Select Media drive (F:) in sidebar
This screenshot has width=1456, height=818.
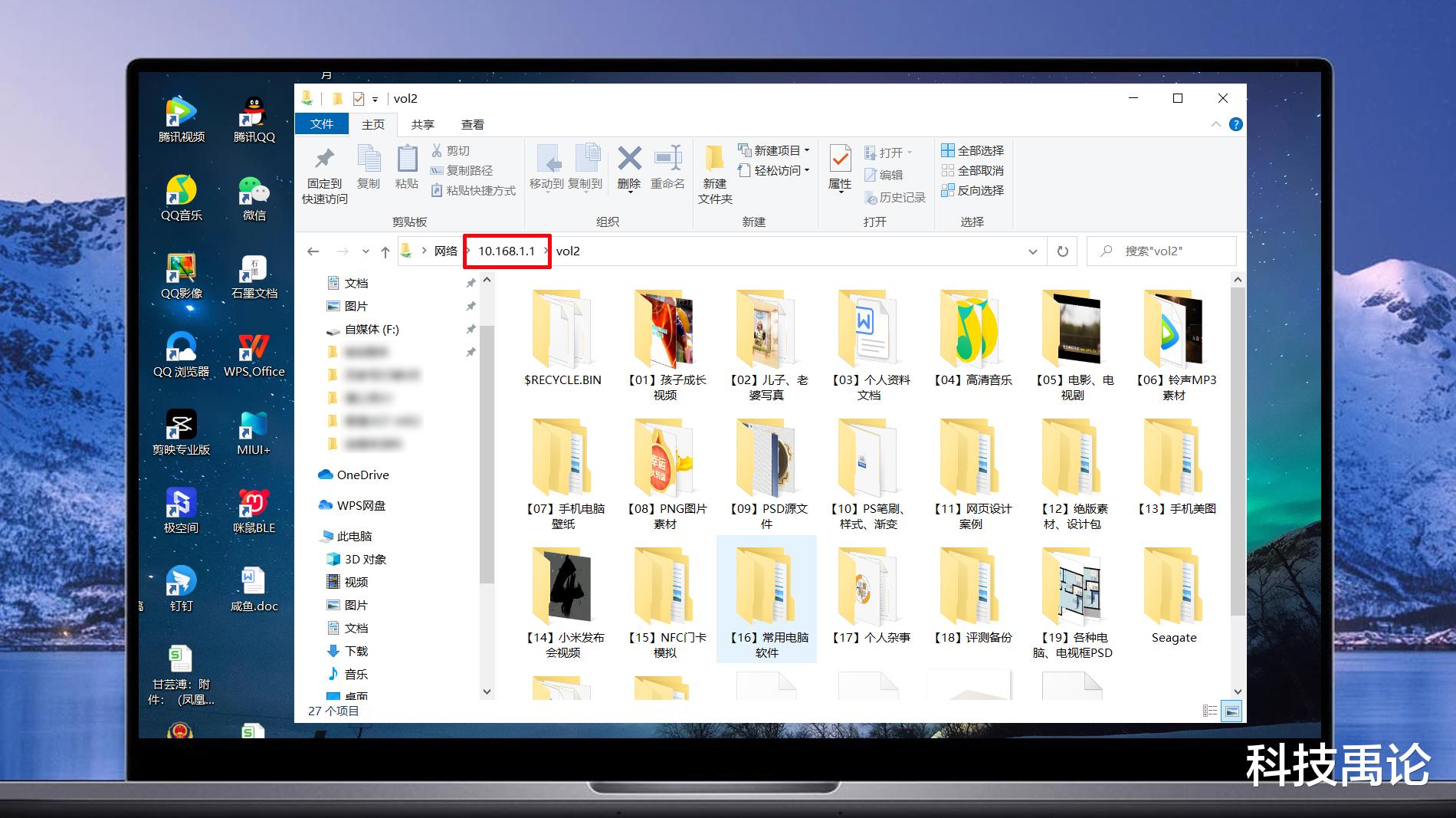coord(371,329)
